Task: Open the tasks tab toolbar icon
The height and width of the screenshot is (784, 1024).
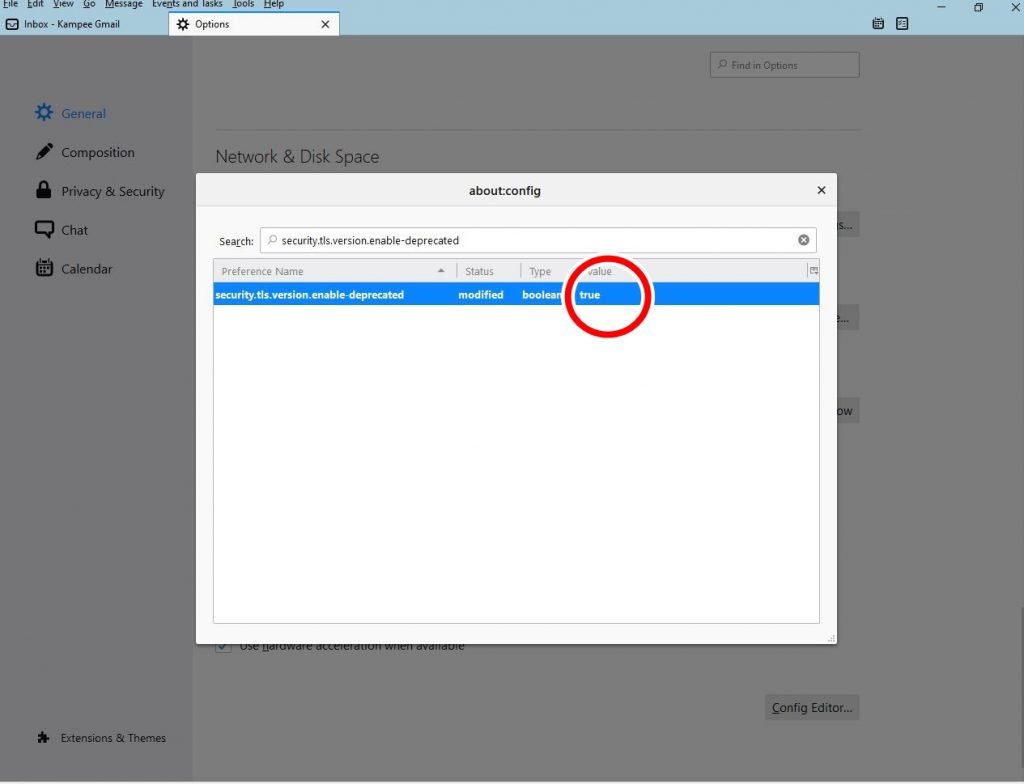Action: [x=902, y=23]
